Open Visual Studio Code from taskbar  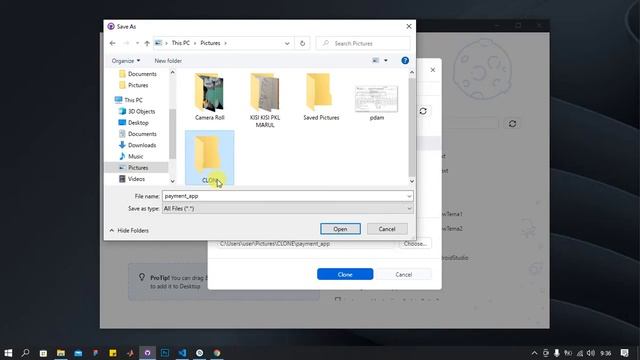click(182, 353)
